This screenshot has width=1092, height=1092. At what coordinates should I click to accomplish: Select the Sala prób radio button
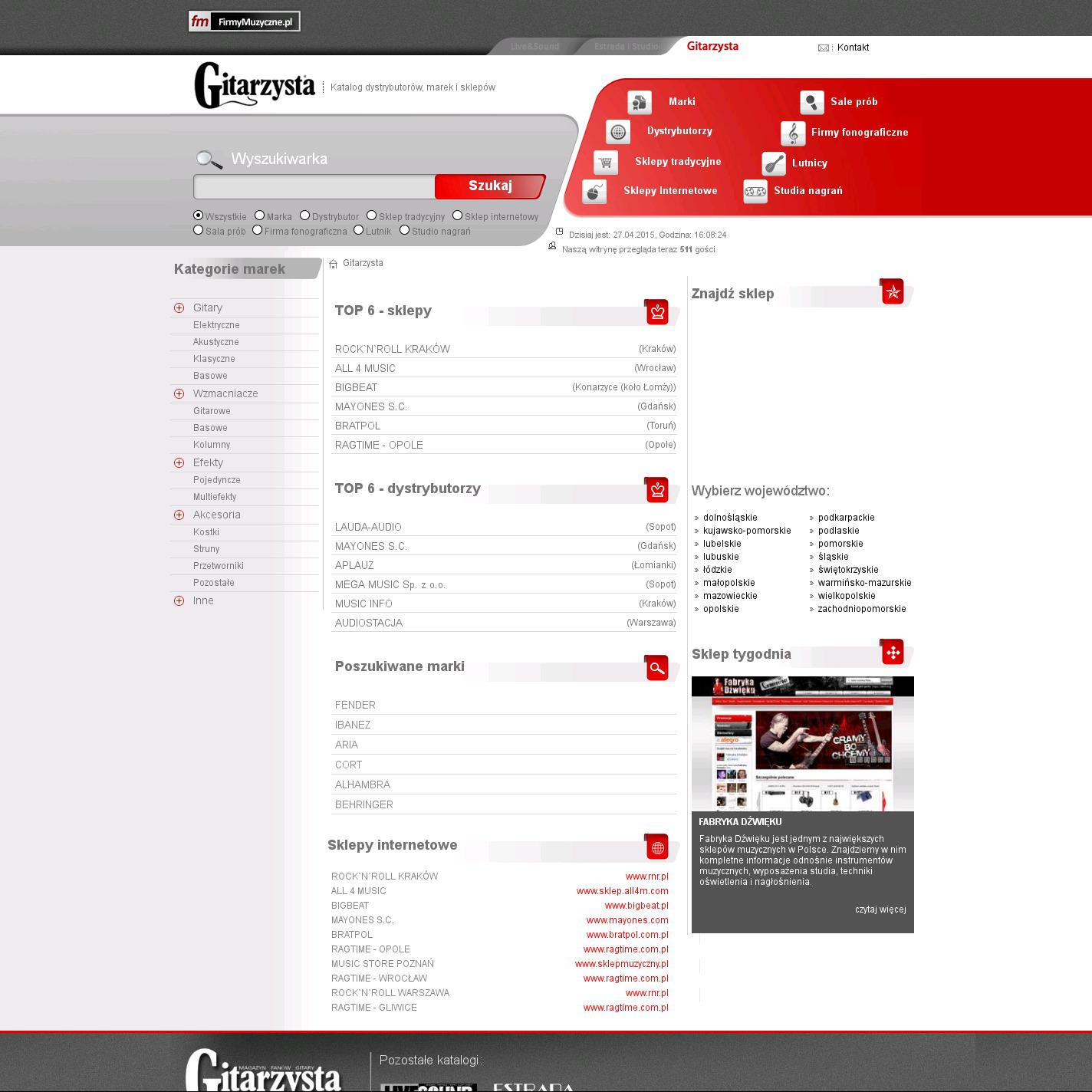point(199,230)
